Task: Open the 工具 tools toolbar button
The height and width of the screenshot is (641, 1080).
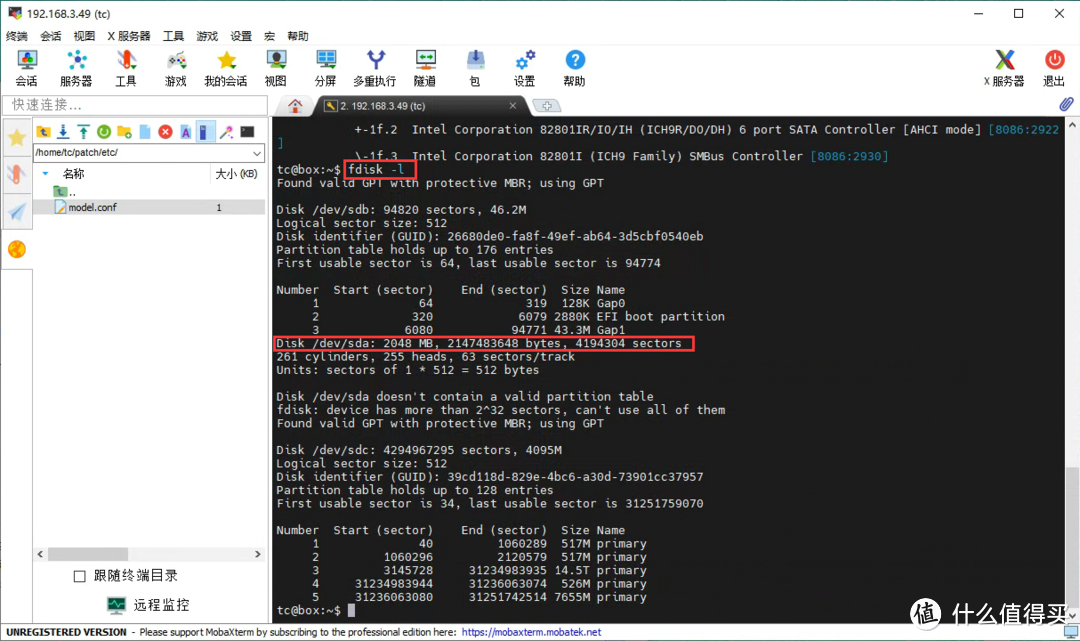Action: (x=125, y=69)
